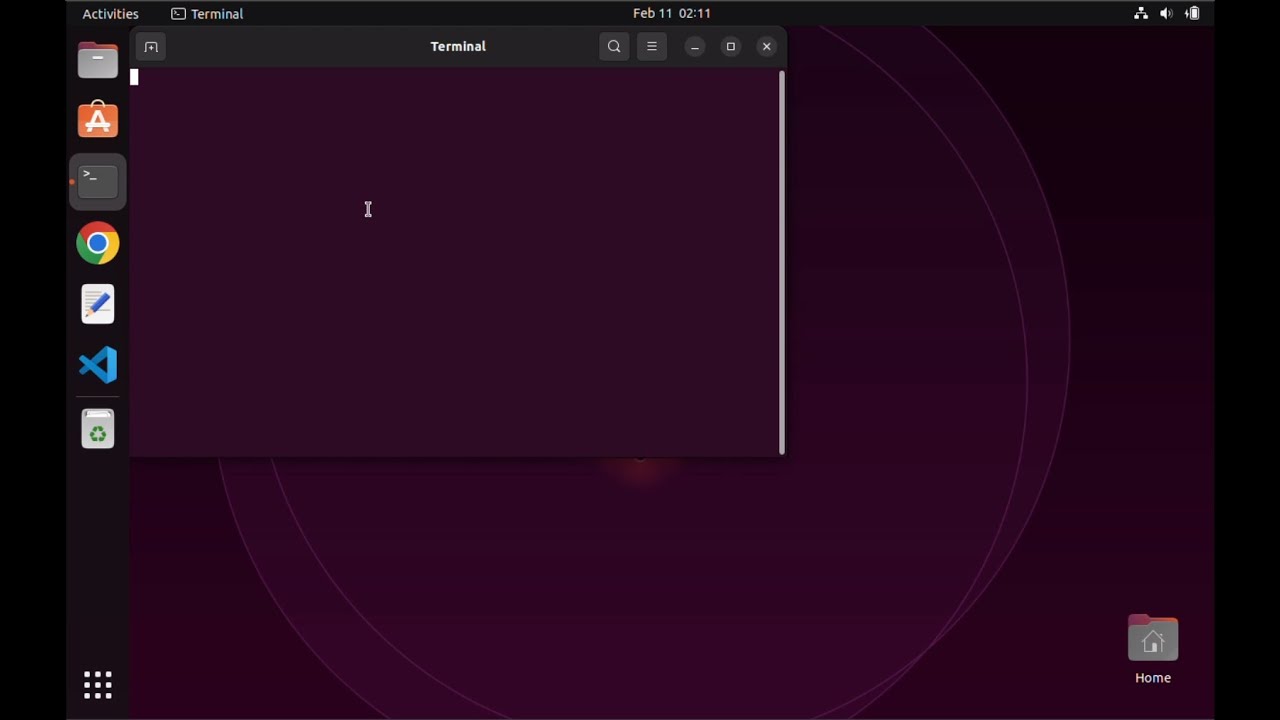Screen dimensions: 1280x720
Task: Click the network status icon
Action: (1141, 14)
